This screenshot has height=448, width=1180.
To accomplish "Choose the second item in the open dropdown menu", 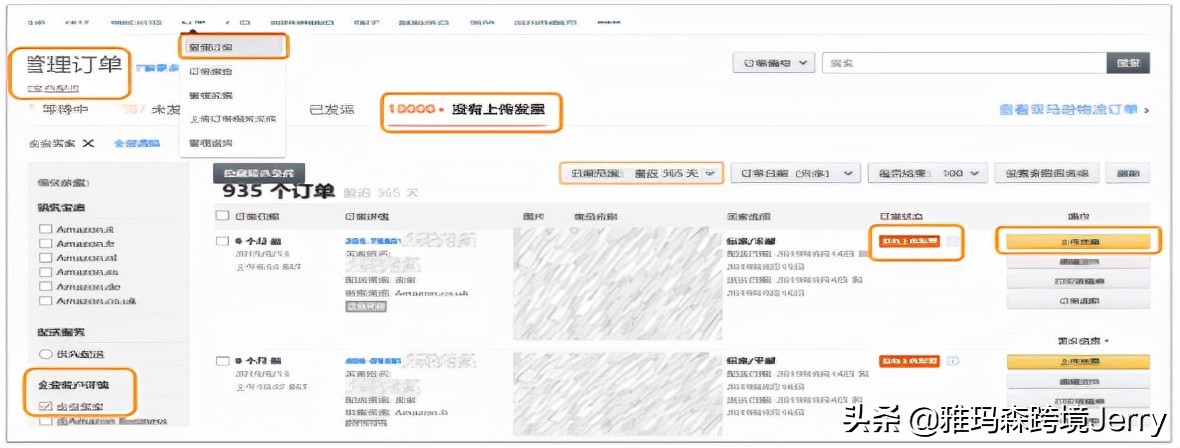I will coord(211,72).
